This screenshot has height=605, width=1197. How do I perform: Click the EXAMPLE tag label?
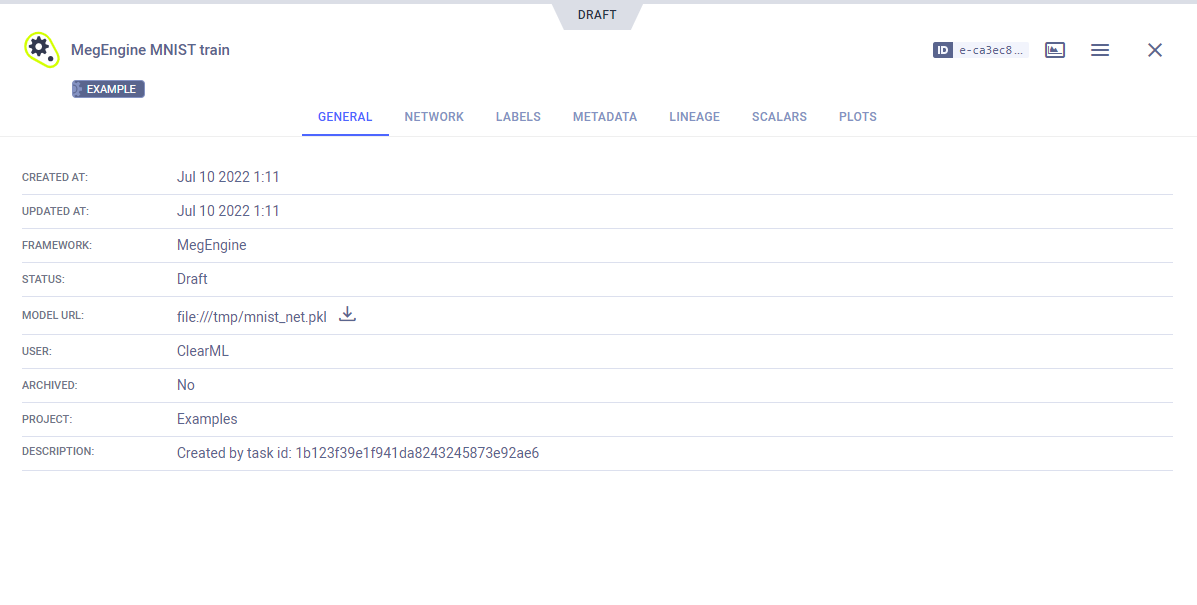click(x=109, y=89)
